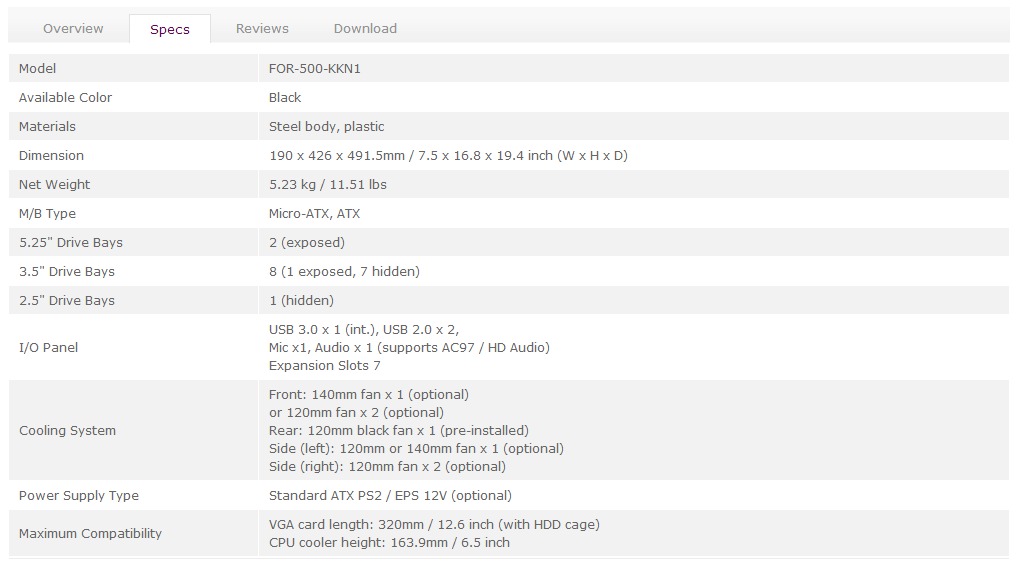Viewport: 1017px width, 567px height.
Task: Click the "8 (1 exposed, 7 hidden)" value
Action: coord(344,272)
